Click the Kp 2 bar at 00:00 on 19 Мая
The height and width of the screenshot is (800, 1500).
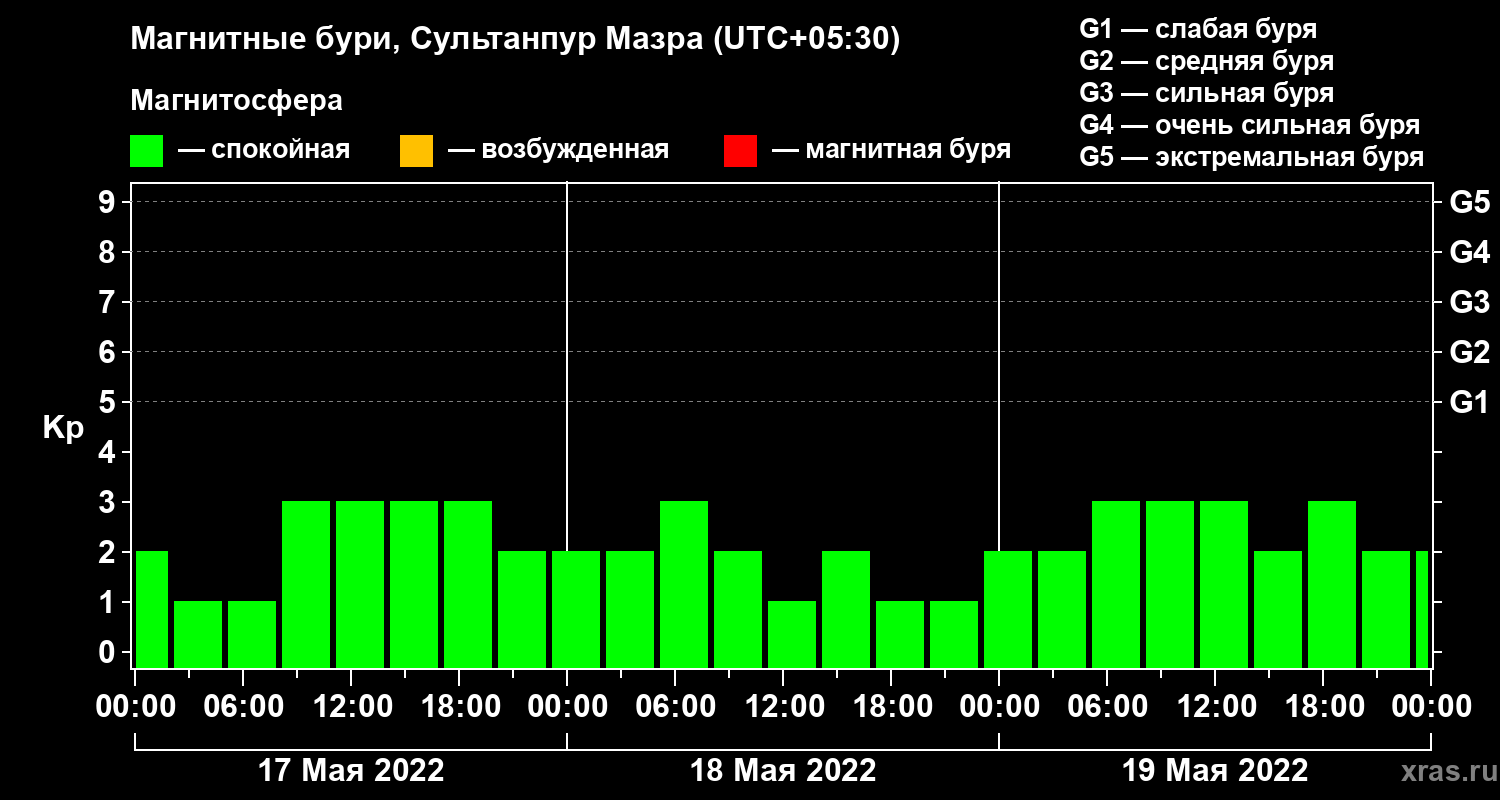[1008, 610]
